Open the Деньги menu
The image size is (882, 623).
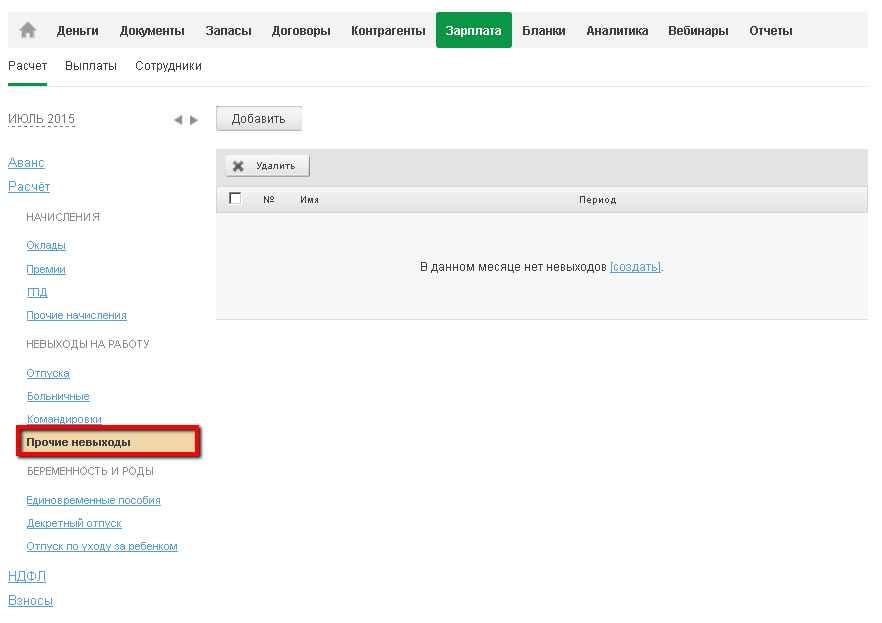tap(78, 30)
